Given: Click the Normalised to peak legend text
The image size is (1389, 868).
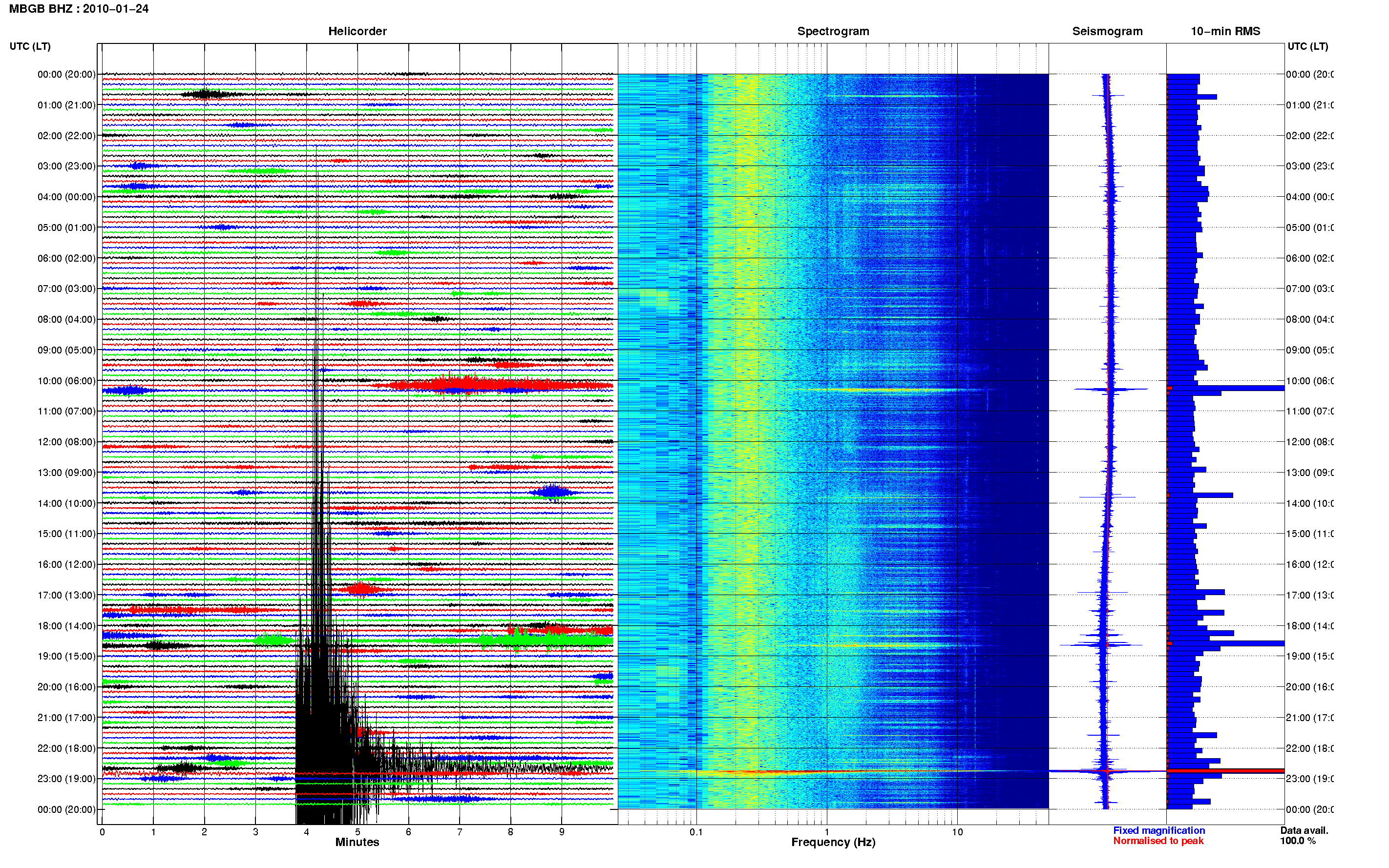Looking at the screenshot, I should pyautogui.click(x=1158, y=841).
